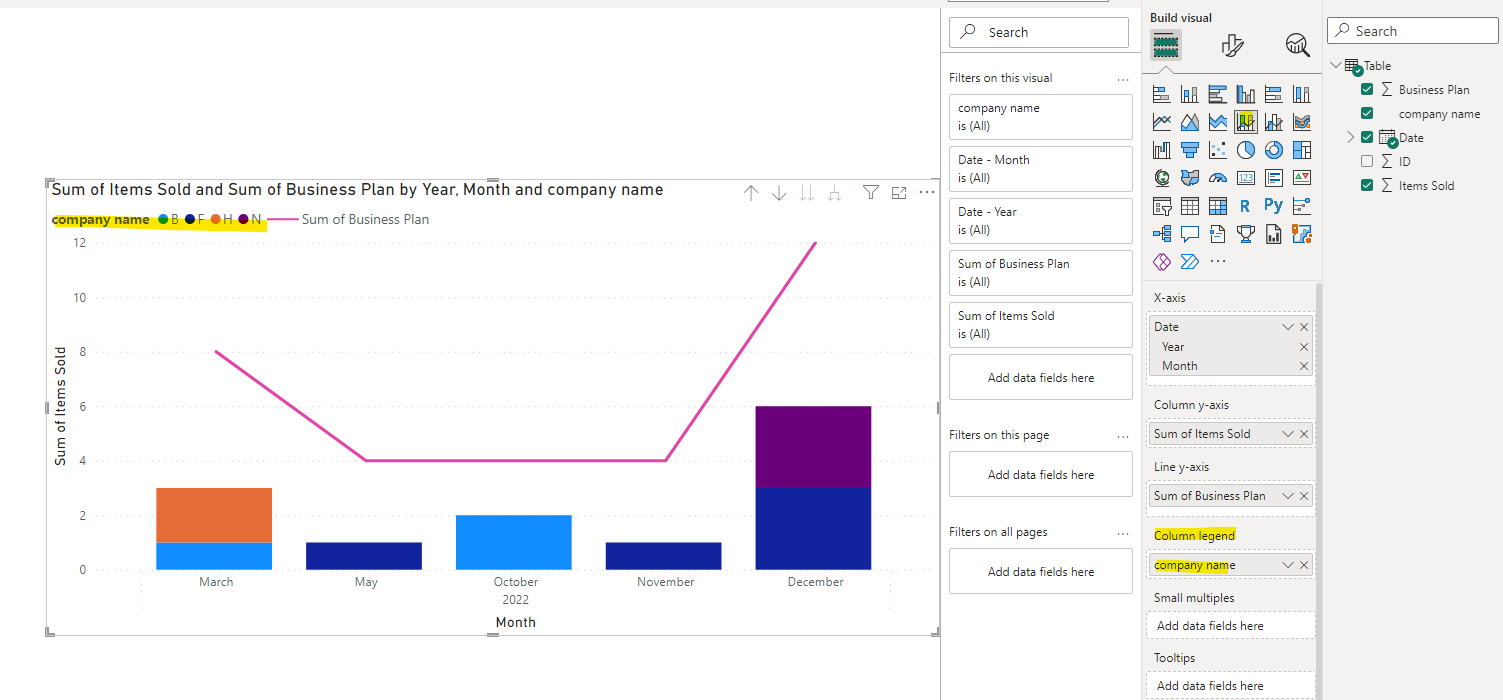
Task: Add the Q&A speech bubble visual
Action: tap(1190, 234)
